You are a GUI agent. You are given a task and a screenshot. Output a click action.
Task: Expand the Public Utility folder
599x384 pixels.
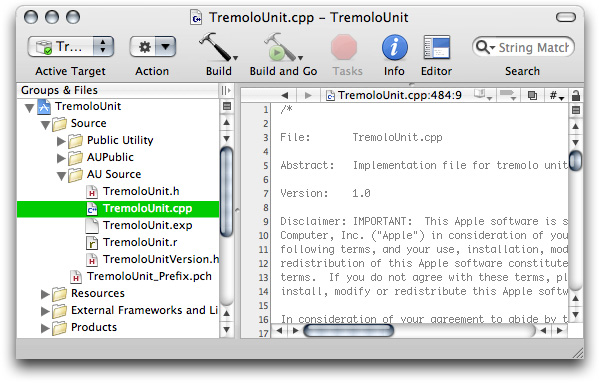coord(61,141)
